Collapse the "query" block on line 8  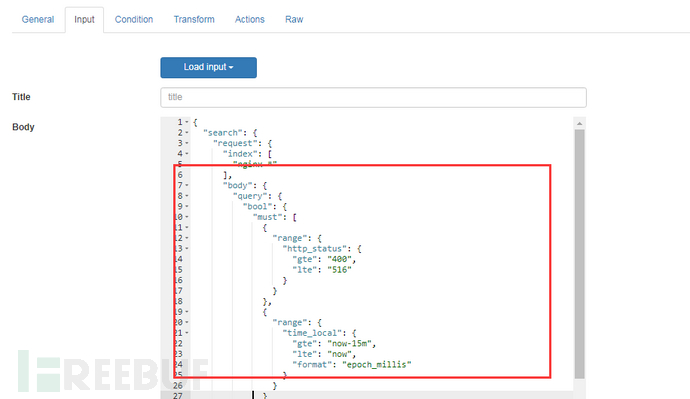(x=187, y=196)
